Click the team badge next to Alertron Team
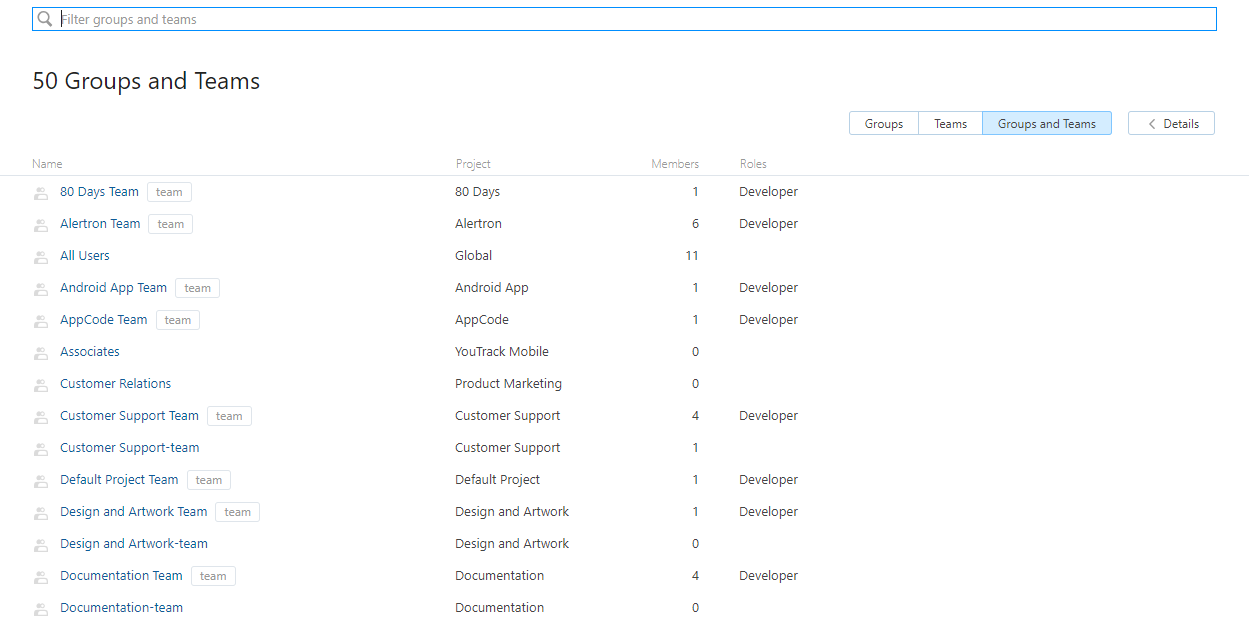 coord(170,224)
